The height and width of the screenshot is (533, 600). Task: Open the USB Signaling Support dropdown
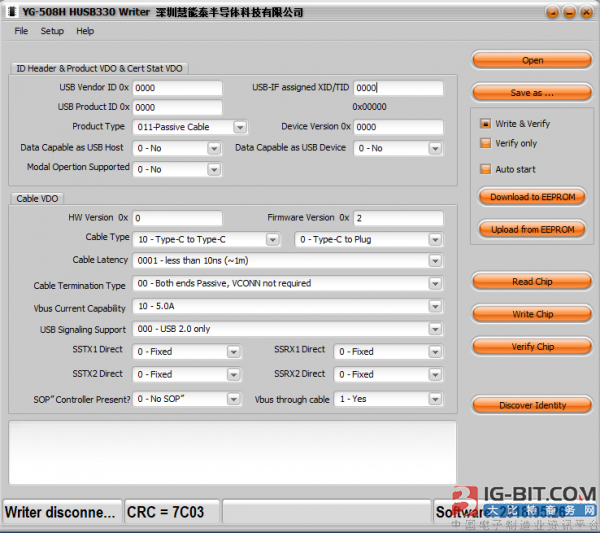[x=435, y=329]
